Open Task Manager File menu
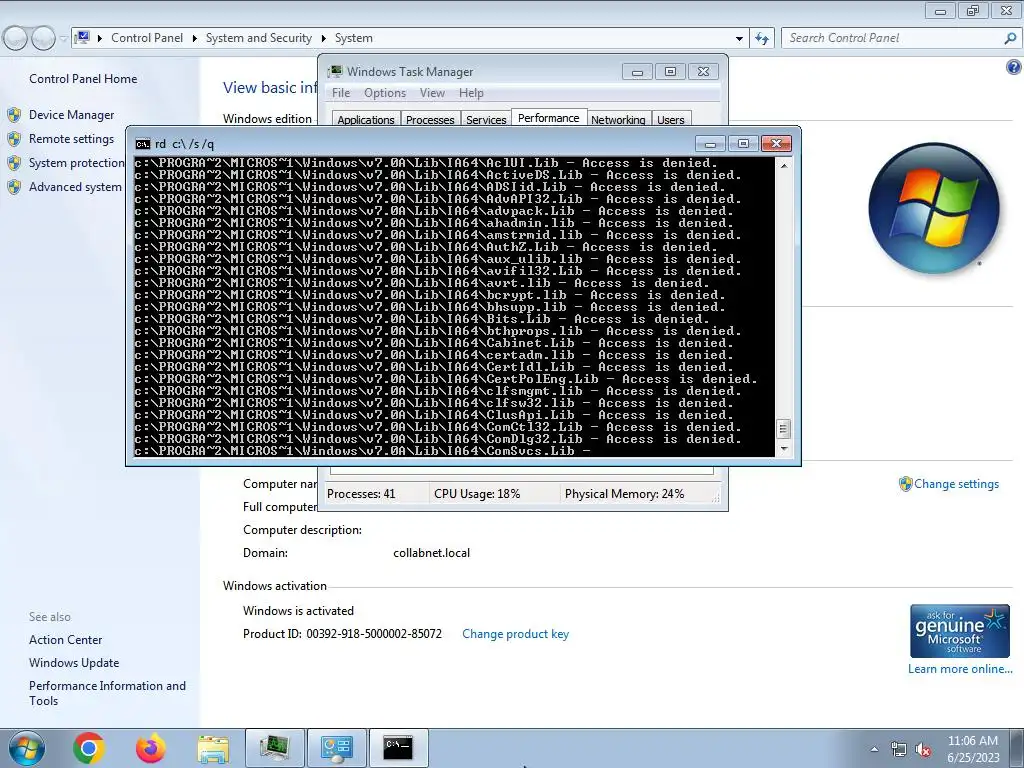The width and height of the screenshot is (1024, 768). (x=341, y=93)
